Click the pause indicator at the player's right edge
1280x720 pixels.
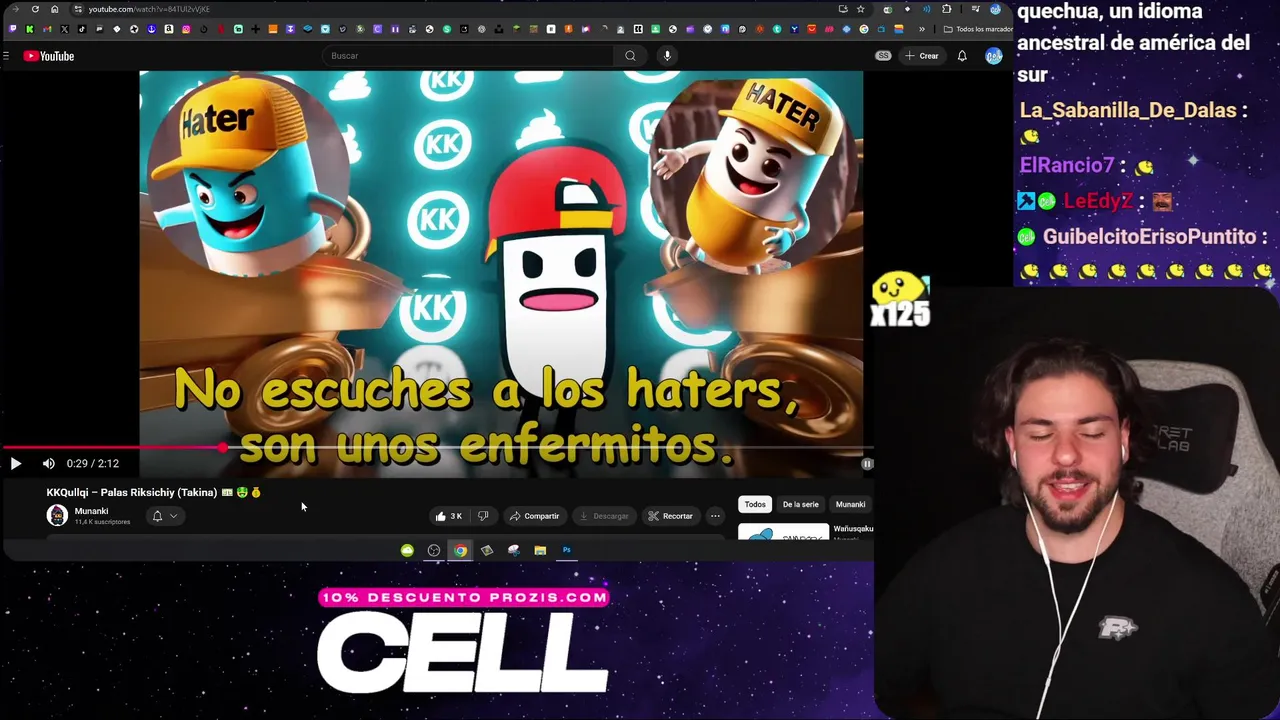[x=867, y=463]
